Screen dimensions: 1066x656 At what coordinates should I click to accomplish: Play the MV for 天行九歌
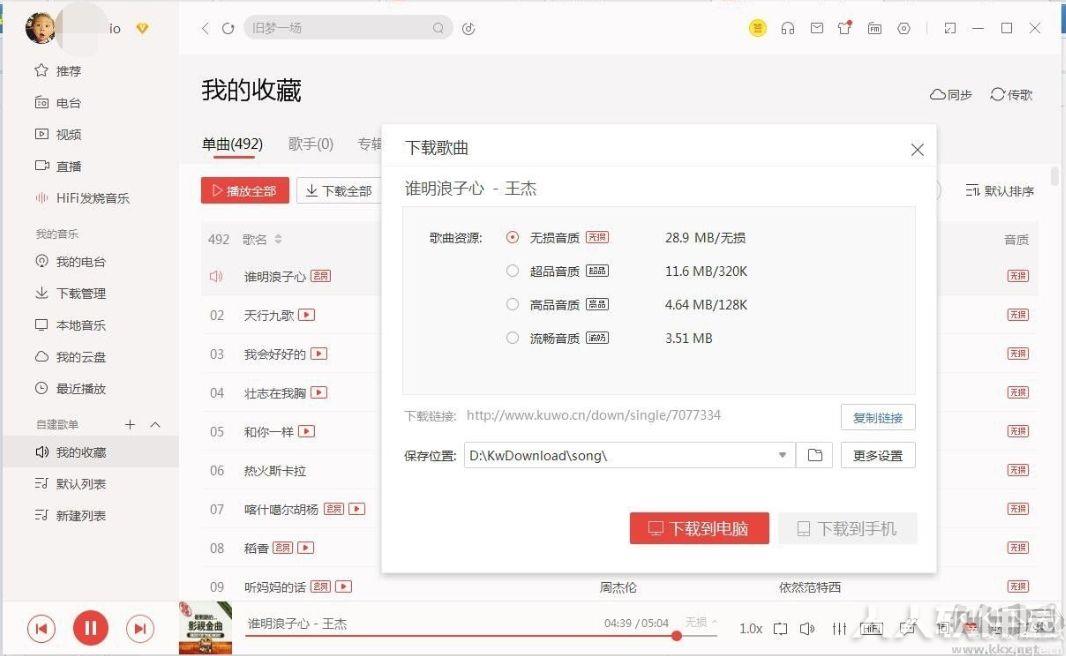coord(307,315)
